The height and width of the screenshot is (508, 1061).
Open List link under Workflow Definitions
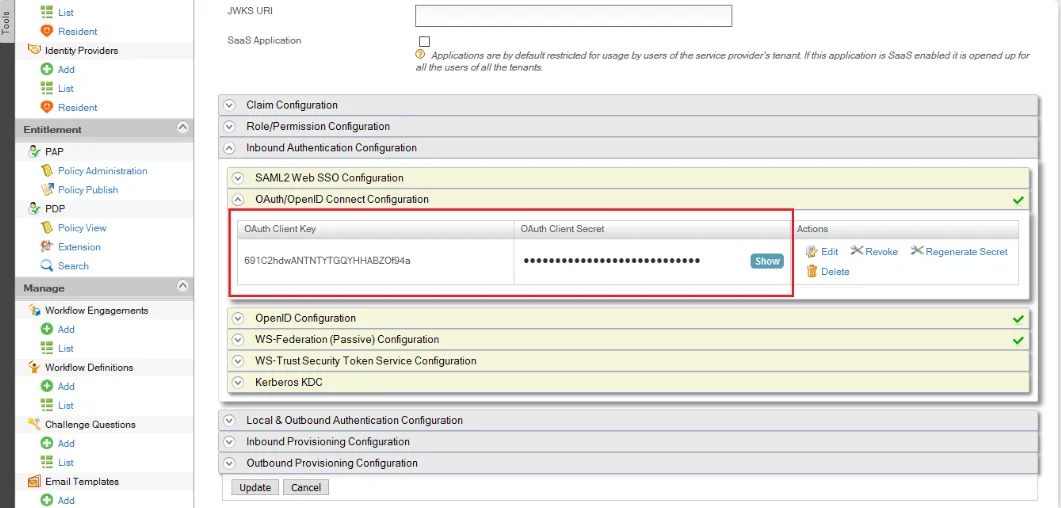[66, 405]
